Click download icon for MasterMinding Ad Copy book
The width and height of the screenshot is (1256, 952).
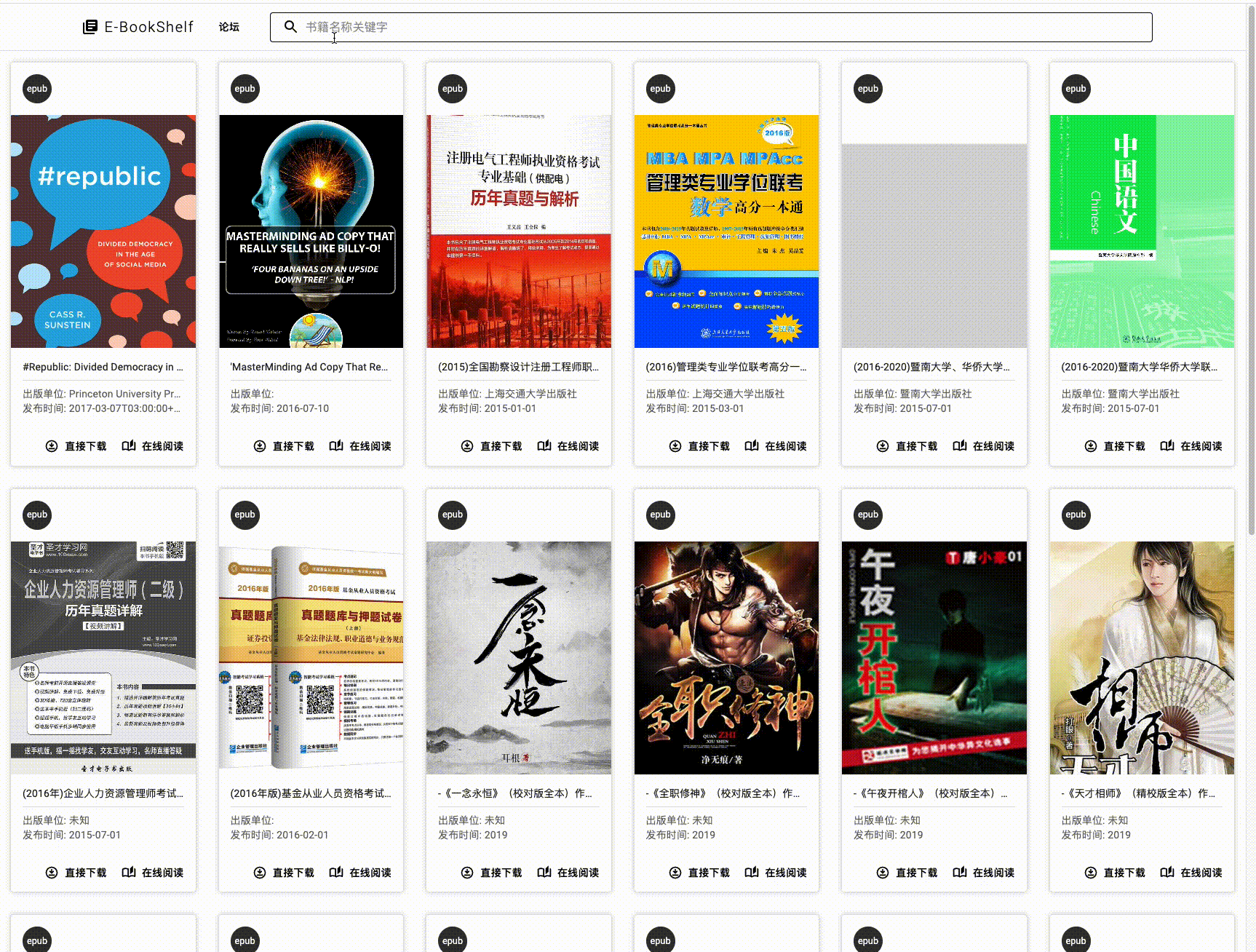point(260,446)
